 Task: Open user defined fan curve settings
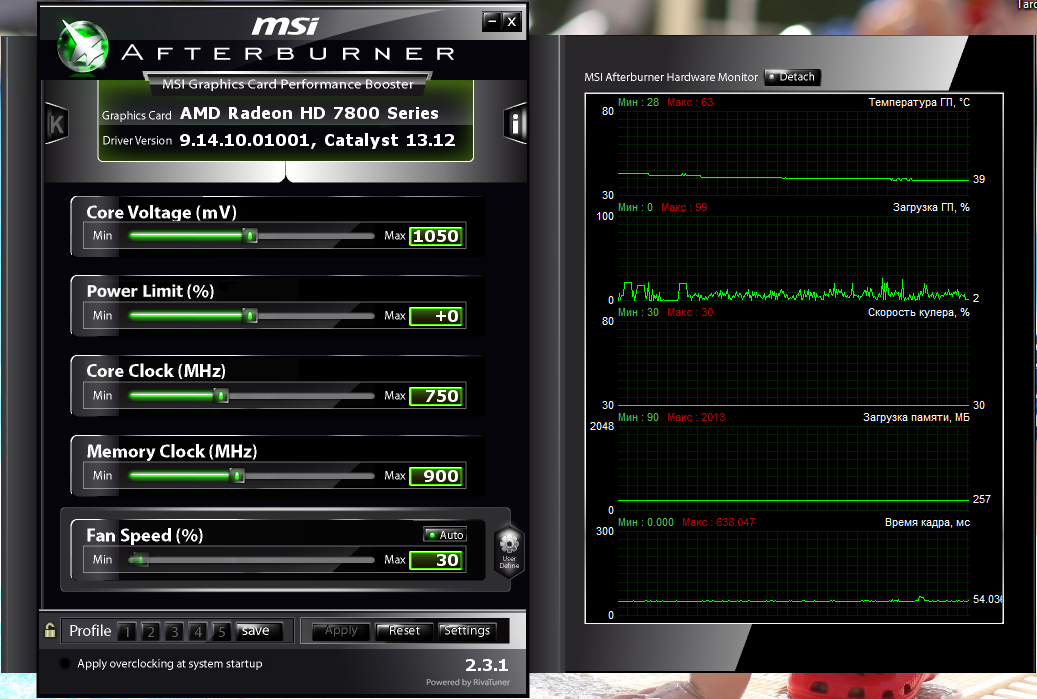[x=509, y=552]
